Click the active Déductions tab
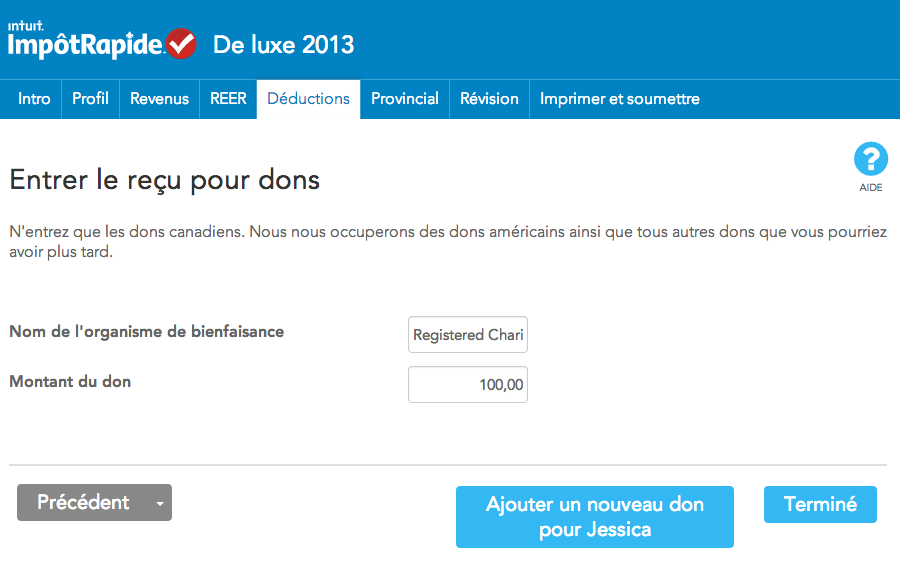The width and height of the screenshot is (900, 564). click(308, 99)
